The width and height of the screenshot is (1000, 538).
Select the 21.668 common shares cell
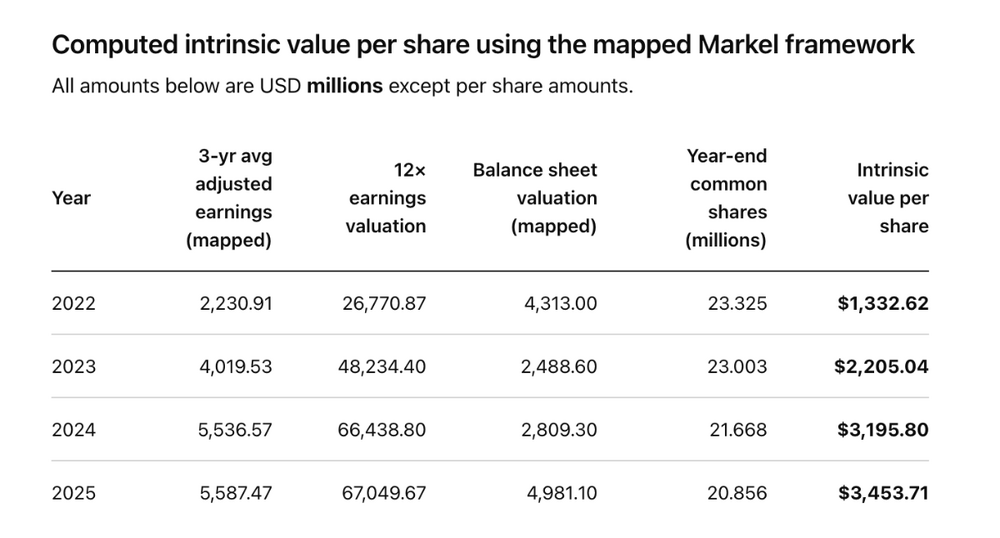pos(739,430)
